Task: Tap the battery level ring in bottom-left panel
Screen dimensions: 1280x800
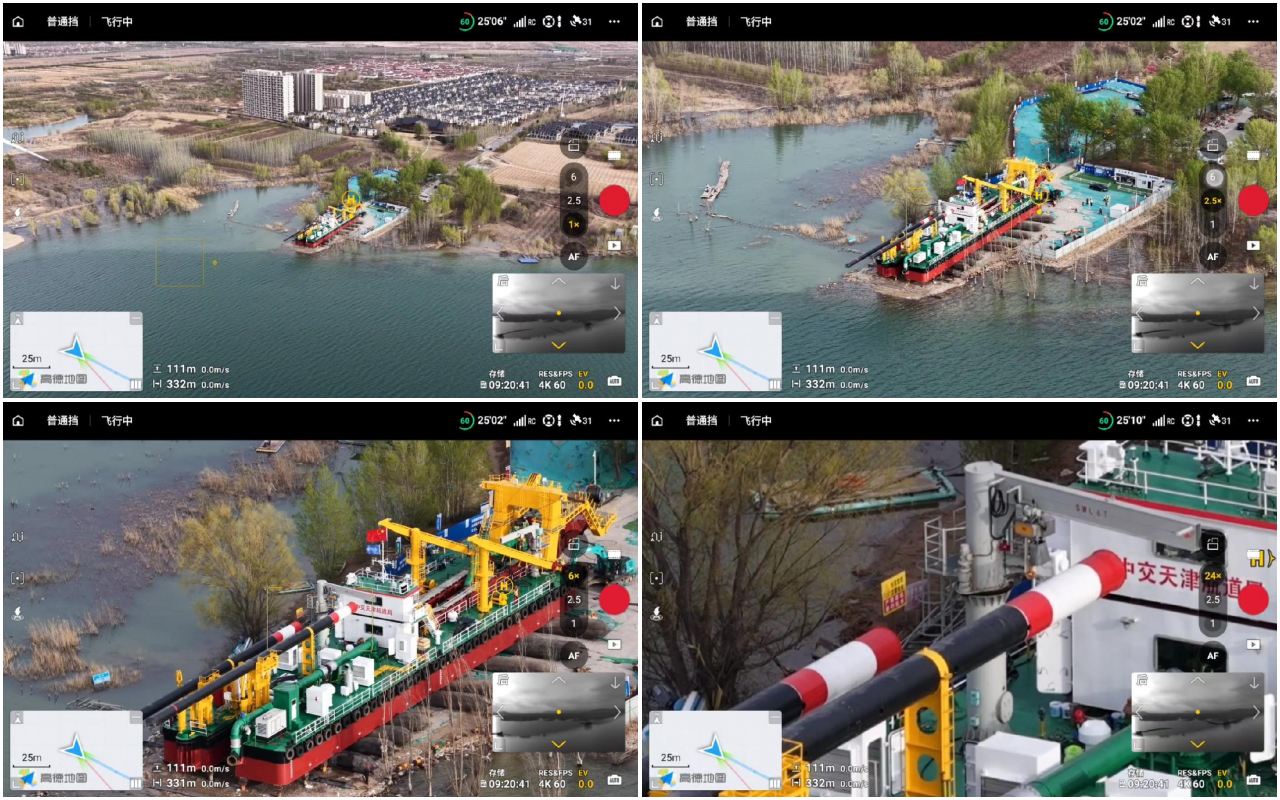Action: tap(466, 421)
